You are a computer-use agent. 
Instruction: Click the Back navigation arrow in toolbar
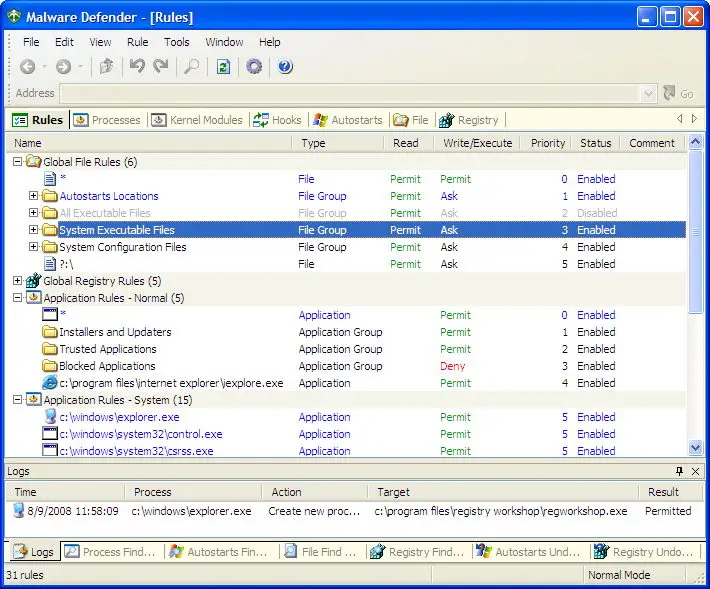27,67
